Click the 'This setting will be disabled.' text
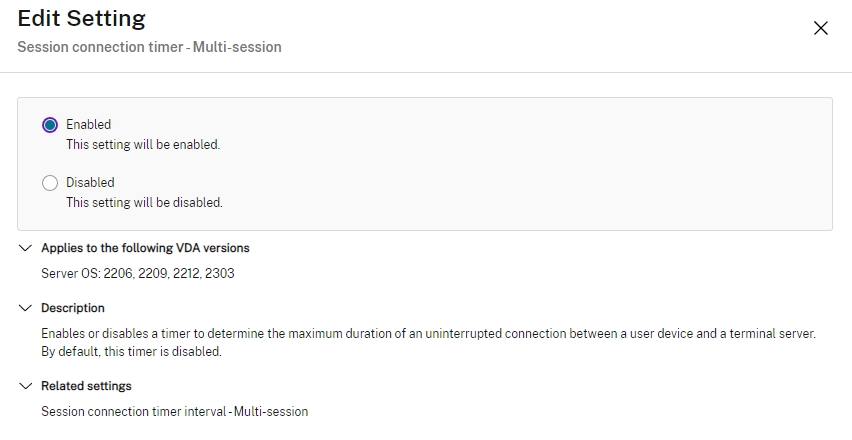The image size is (852, 440). [x=144, y=203]
